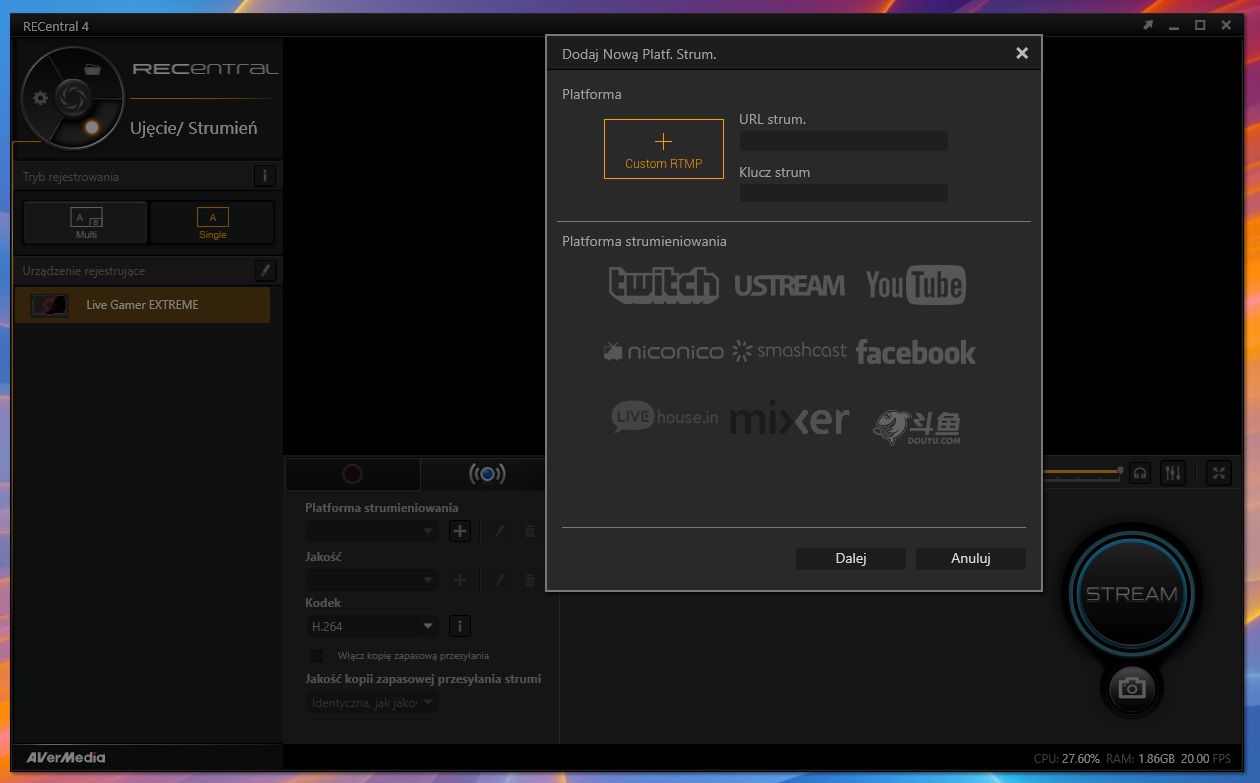This screenshot has height=783, width=1260.
Task: Focus the URL strum. input field
Action: click(x=843, y=141)
